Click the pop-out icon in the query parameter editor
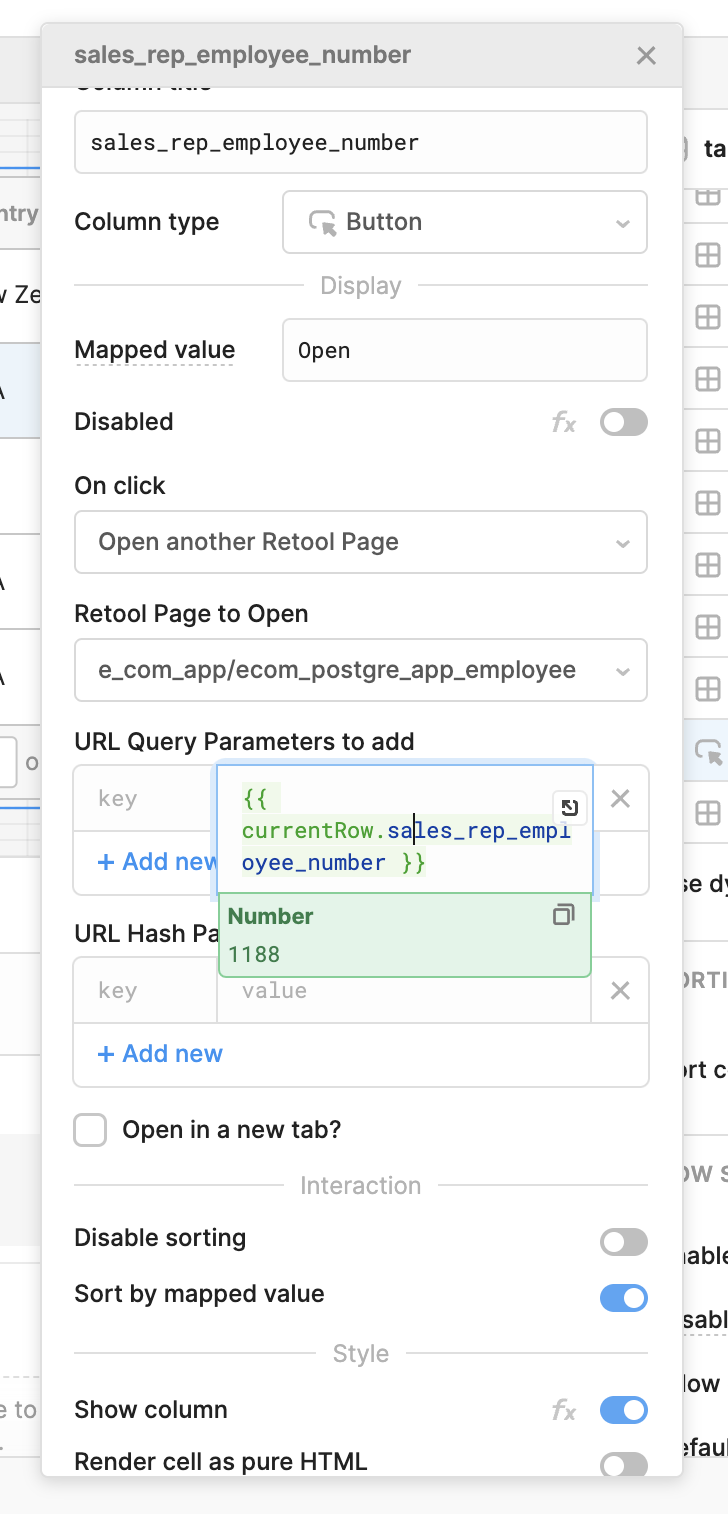The width and height of the screenshot is (728, 1514). click(x=569, y=808)
